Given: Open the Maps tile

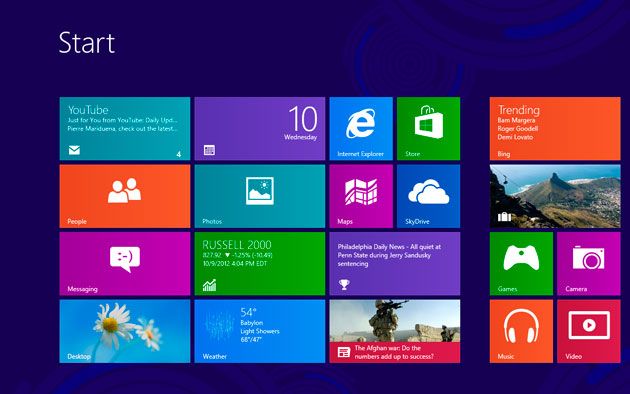Looking at the screenshot, I should click(361, 196).
